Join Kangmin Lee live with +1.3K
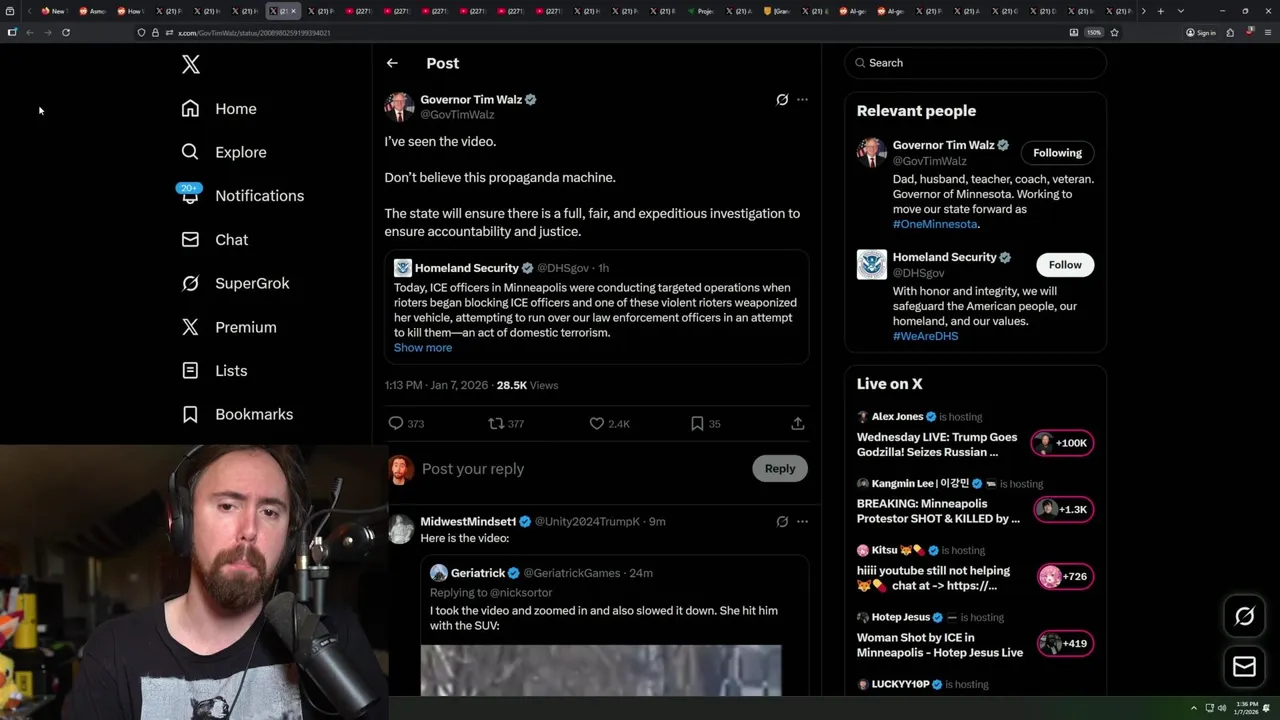 tap(1062, 510)
